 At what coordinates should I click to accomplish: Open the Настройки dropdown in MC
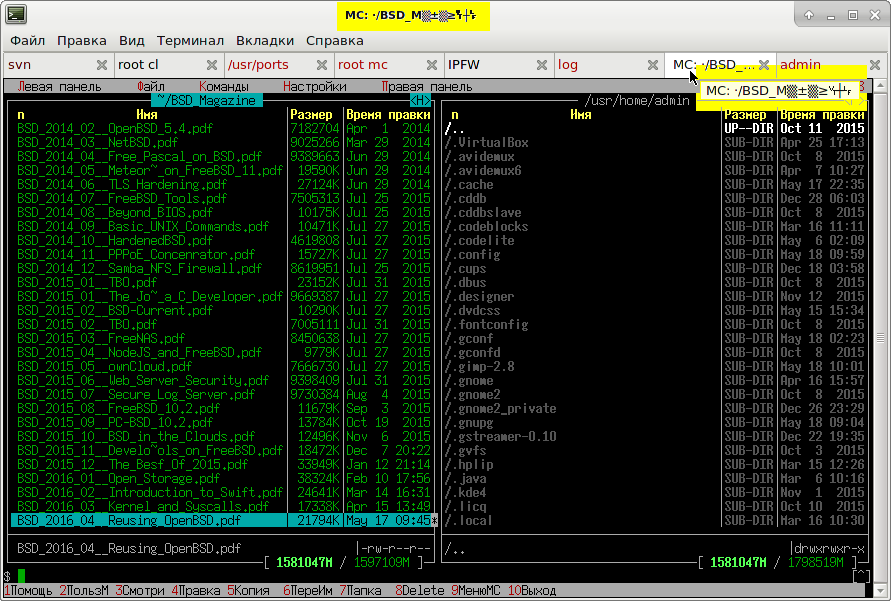pos(314,87)
